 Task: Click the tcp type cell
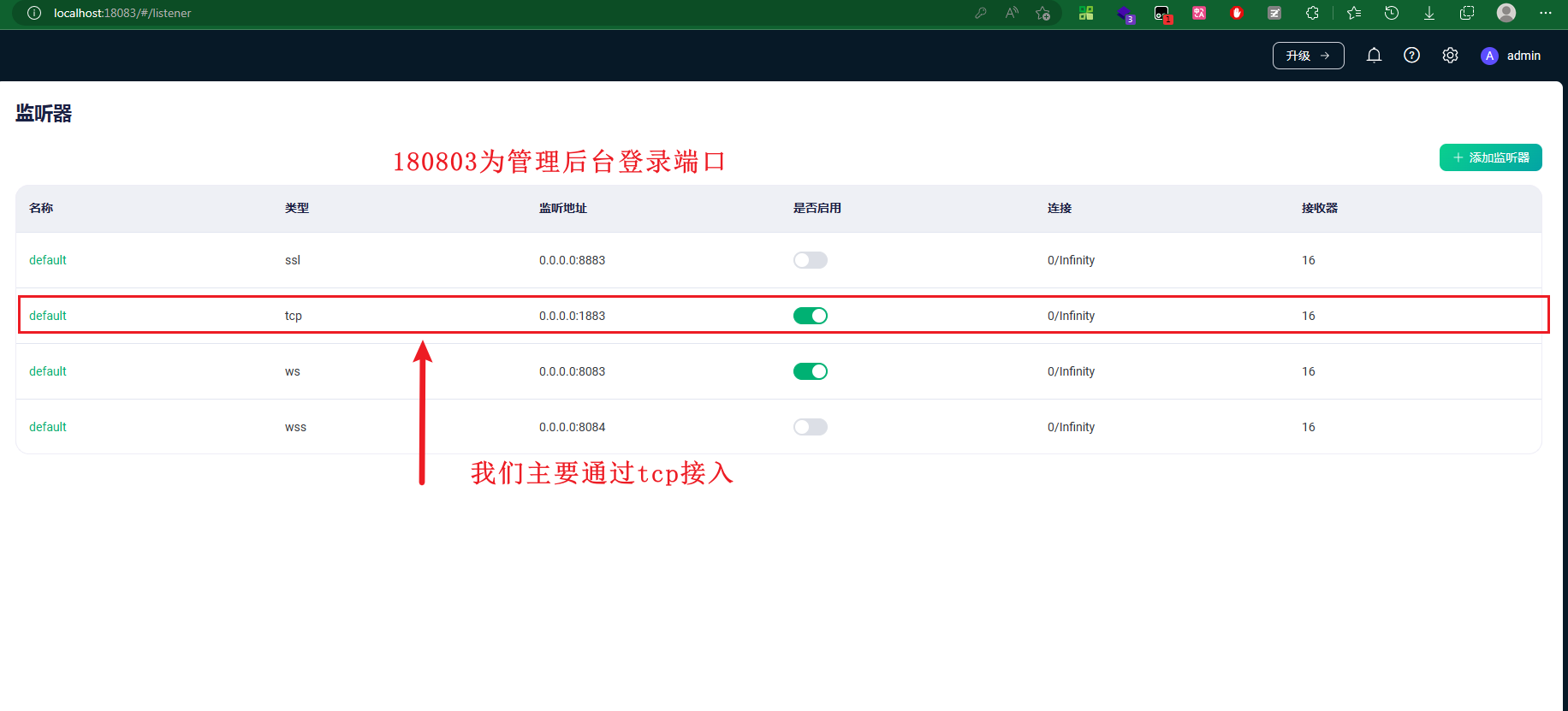click(x=294, y=316)
